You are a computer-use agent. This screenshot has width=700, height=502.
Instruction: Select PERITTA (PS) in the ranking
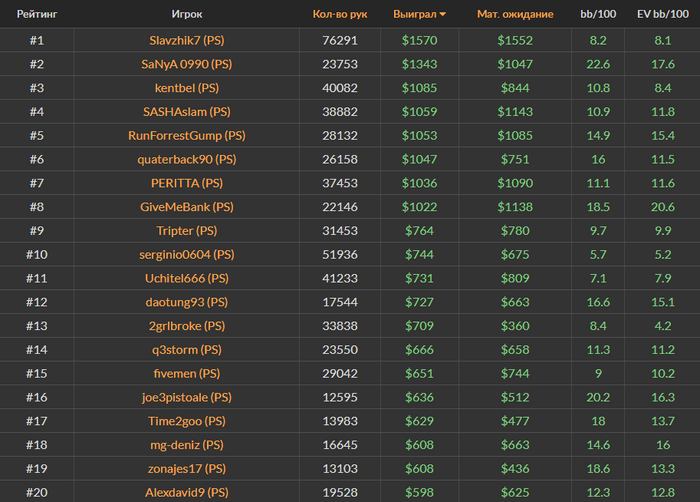(187, 183)
